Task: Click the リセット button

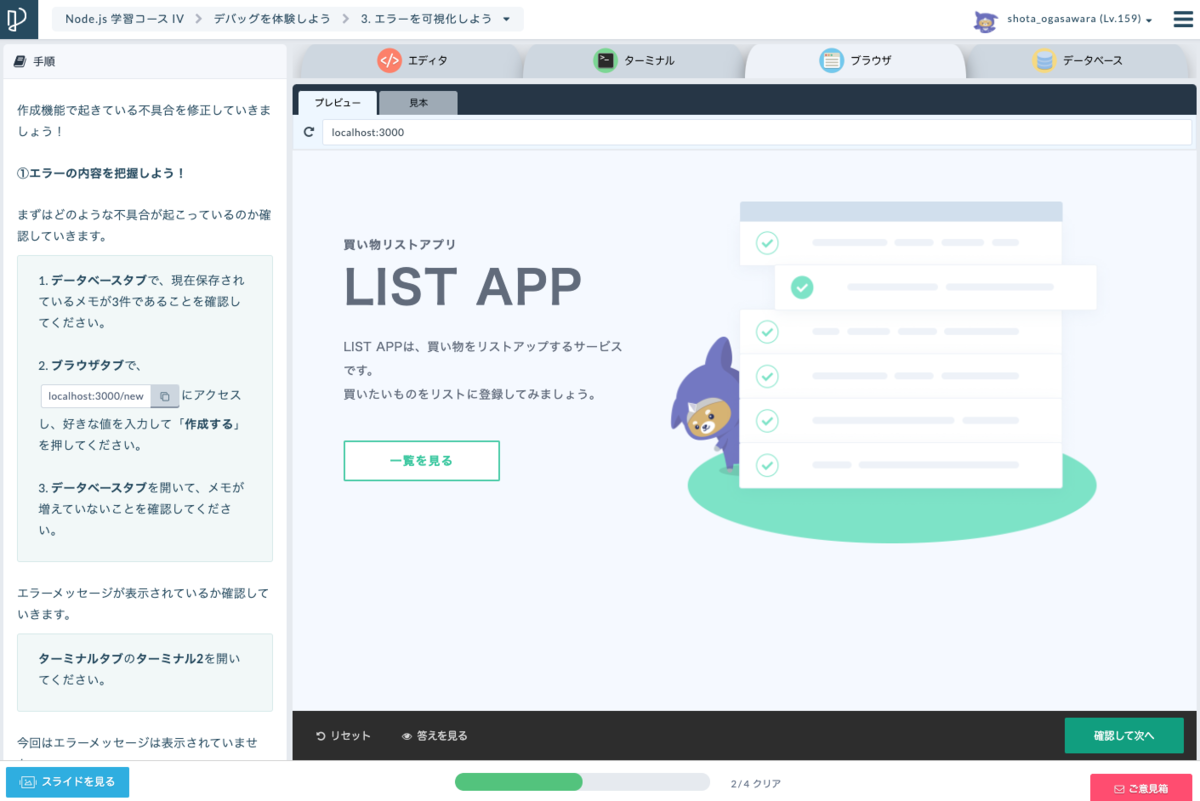Action: pos(343,736)
